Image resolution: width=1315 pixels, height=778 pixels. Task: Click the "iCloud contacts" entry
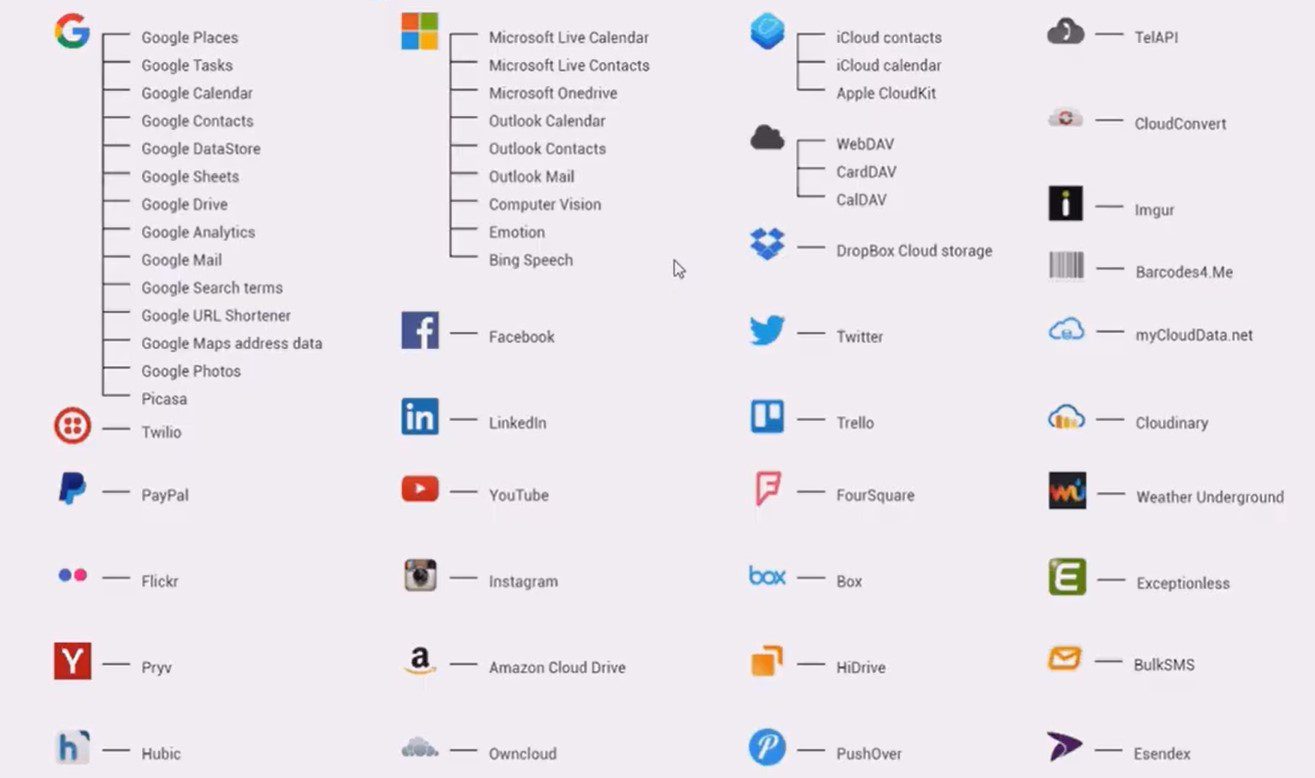[889, 38]
